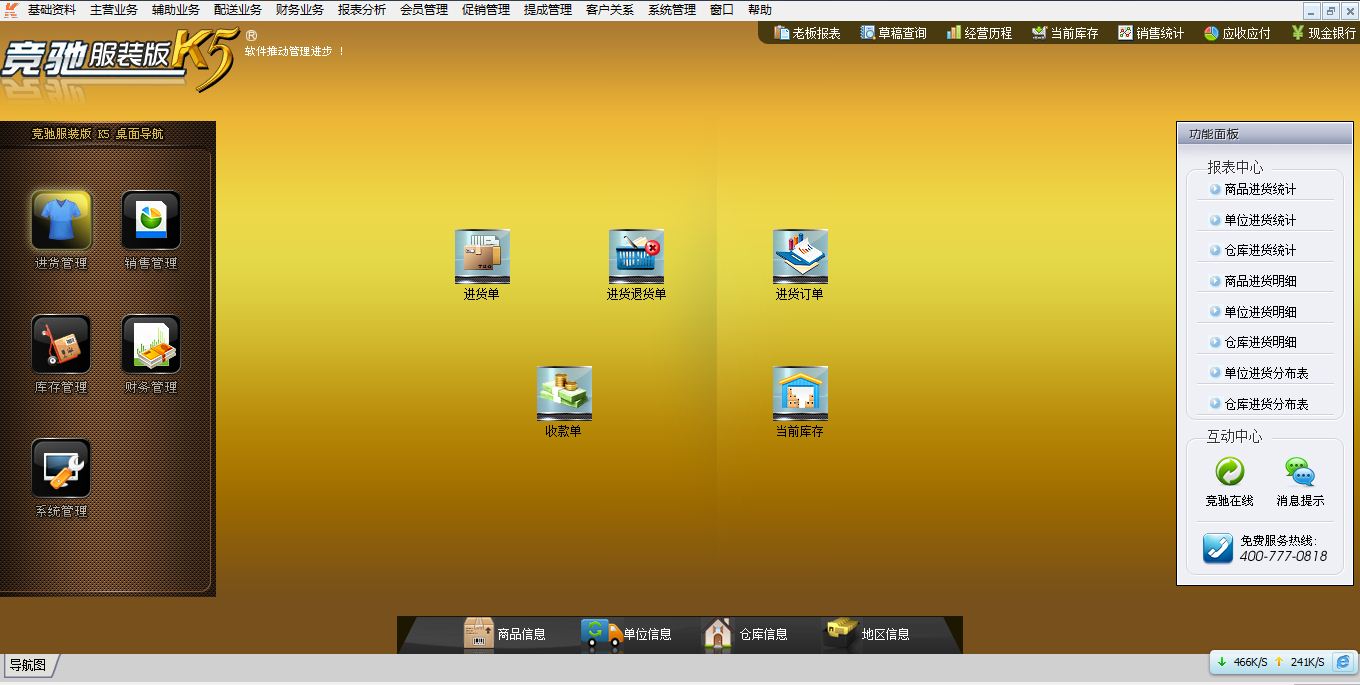The image size is (1360, 685).
Task: Open the 提成管理 menu
Action: [x=548, y=10]
